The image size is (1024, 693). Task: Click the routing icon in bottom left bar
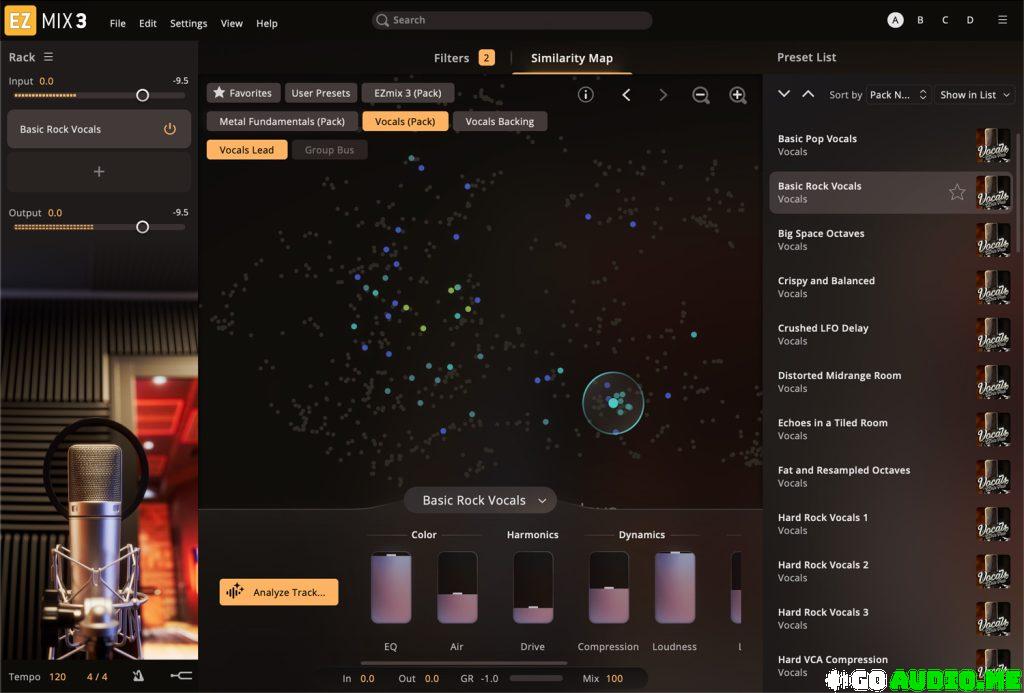(x=181, y=676)
